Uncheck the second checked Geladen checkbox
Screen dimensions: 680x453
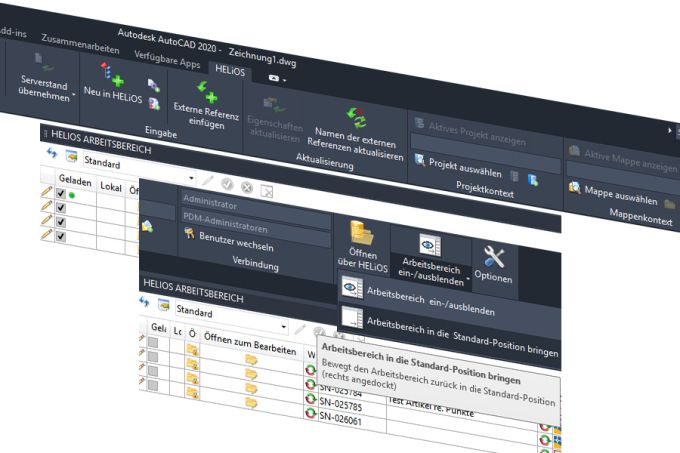pyautogui.click(x=61, y=208)
